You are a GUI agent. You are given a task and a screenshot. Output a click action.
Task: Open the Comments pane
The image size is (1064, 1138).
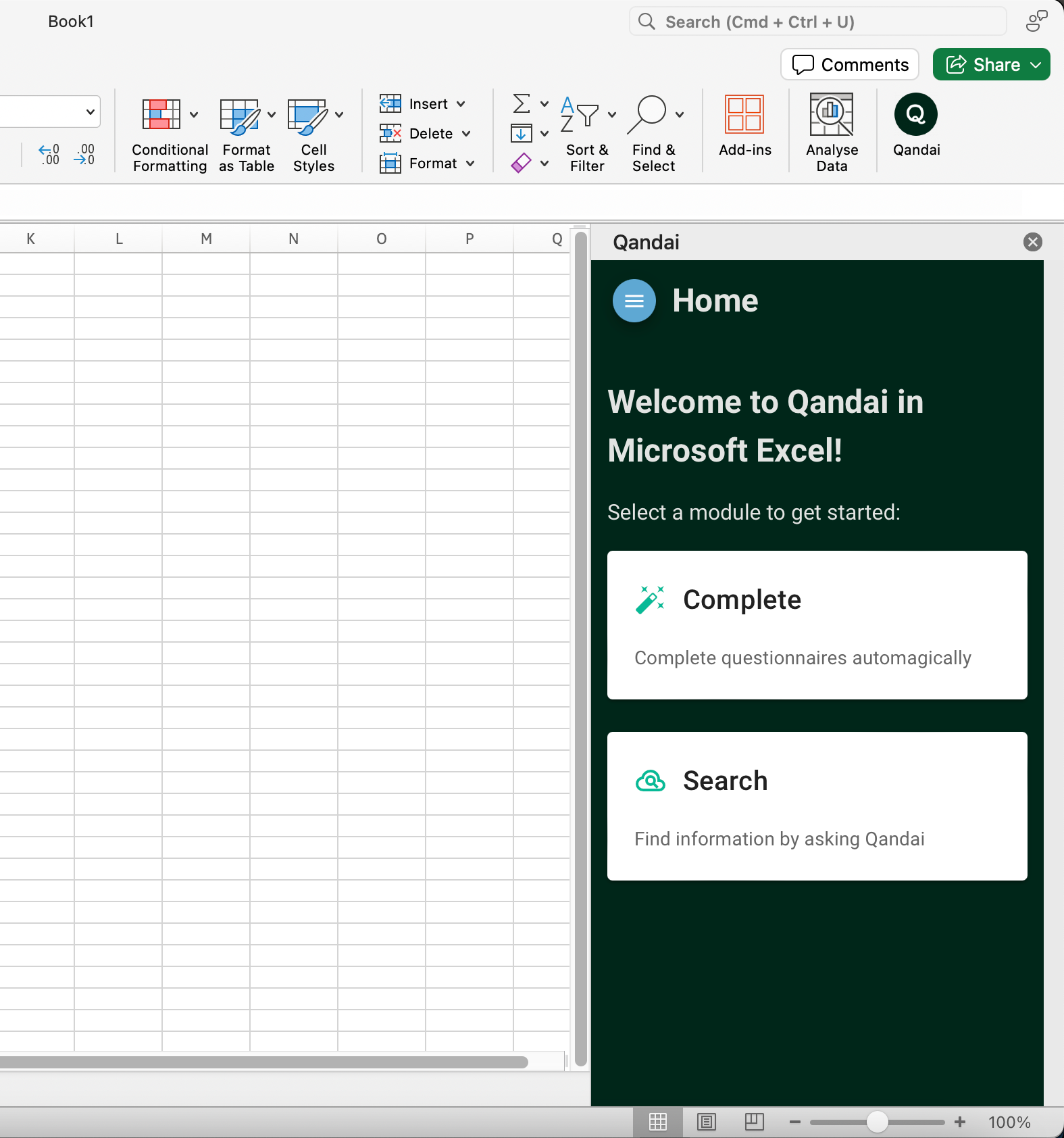850,65
